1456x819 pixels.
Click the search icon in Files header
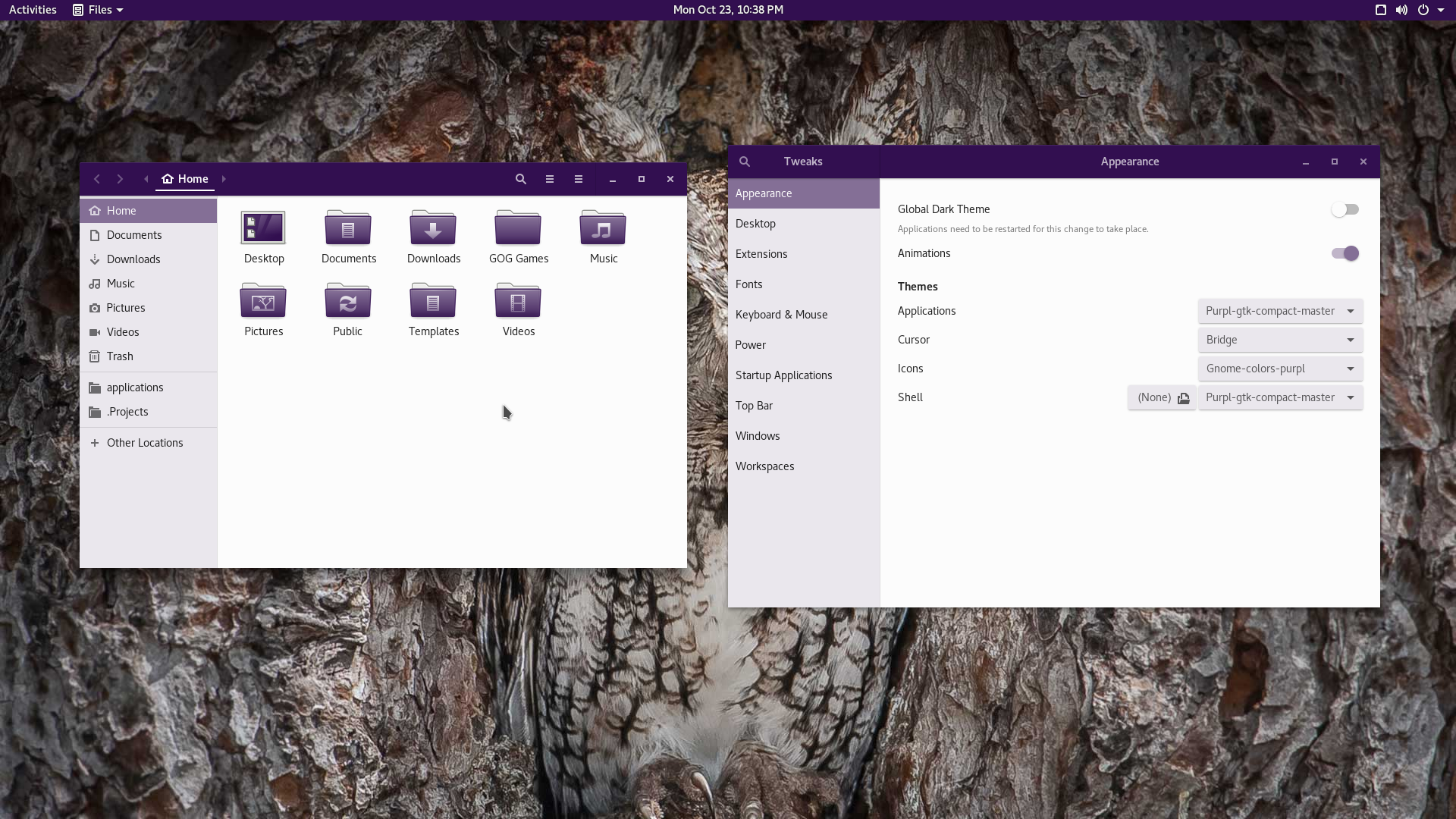(x=521, y=179)
